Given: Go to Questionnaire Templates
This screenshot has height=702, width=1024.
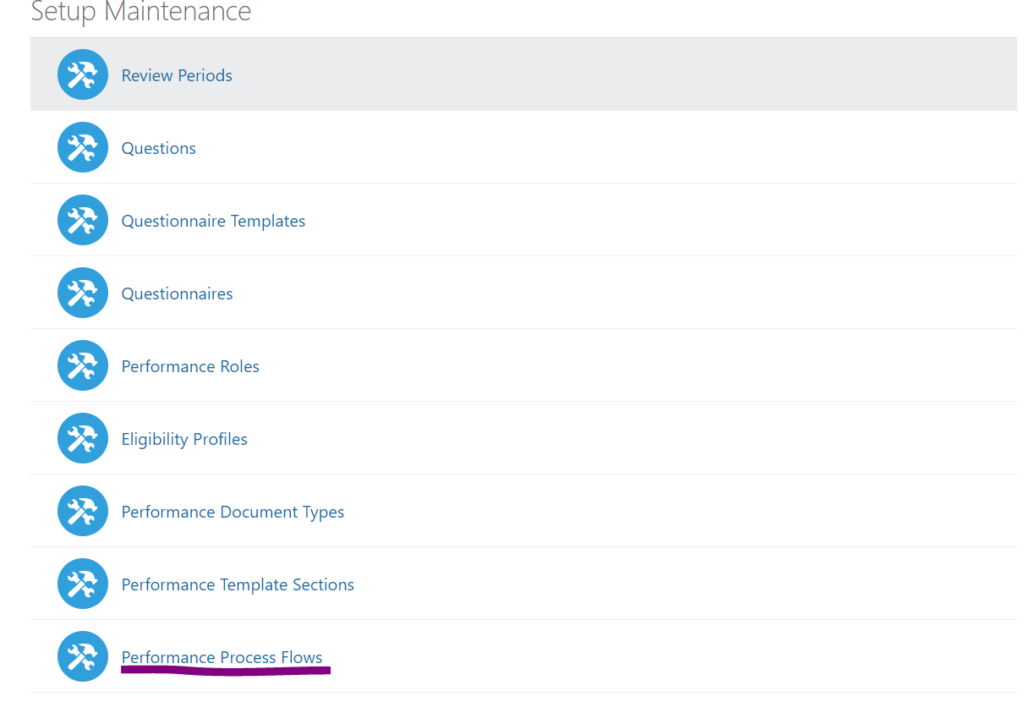Looking at the screenshot, I should click(x=213, y=221).
